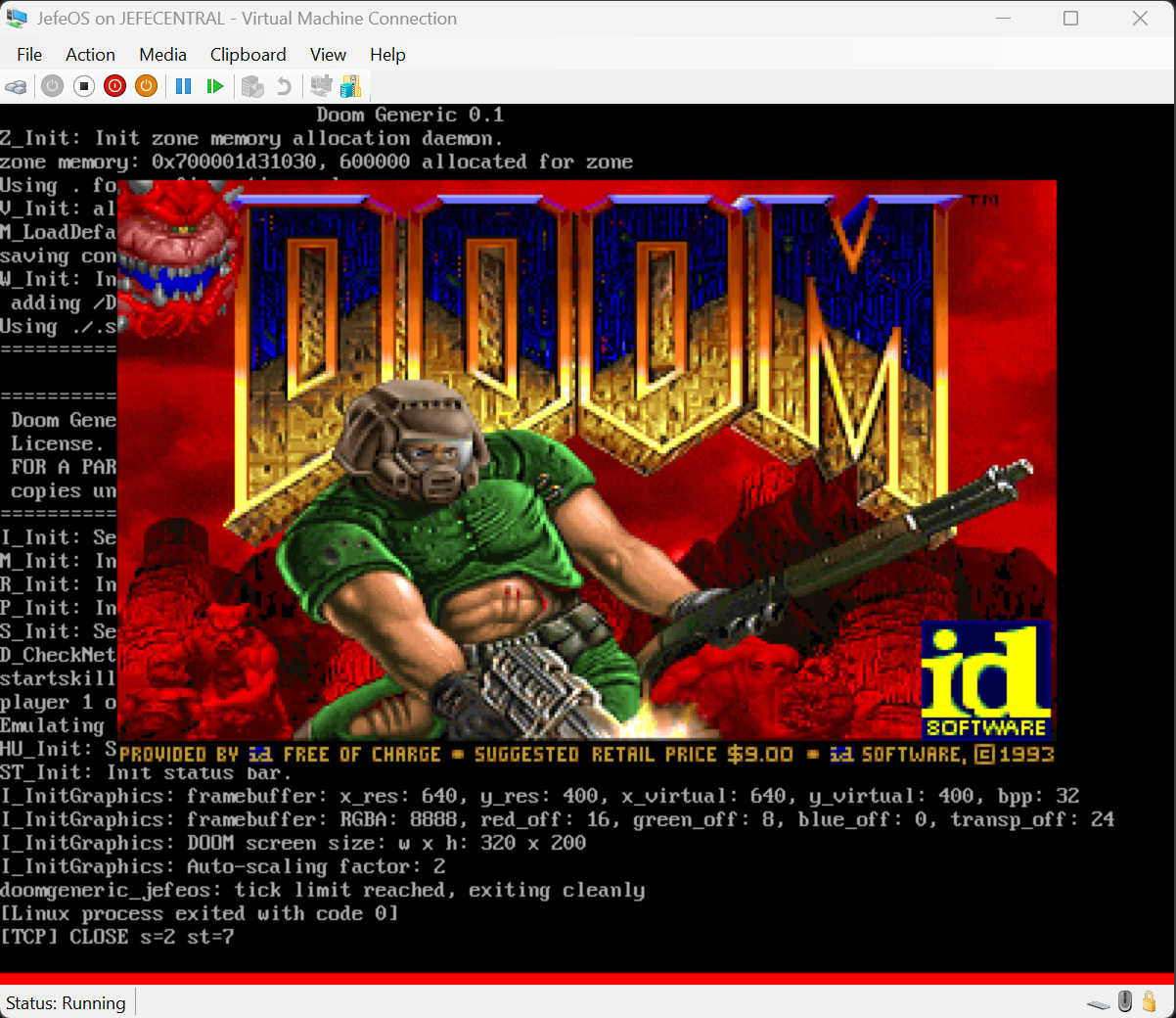Click the keyboard icon in the status bar

pyautogui.click(x=1099, y=1003)
